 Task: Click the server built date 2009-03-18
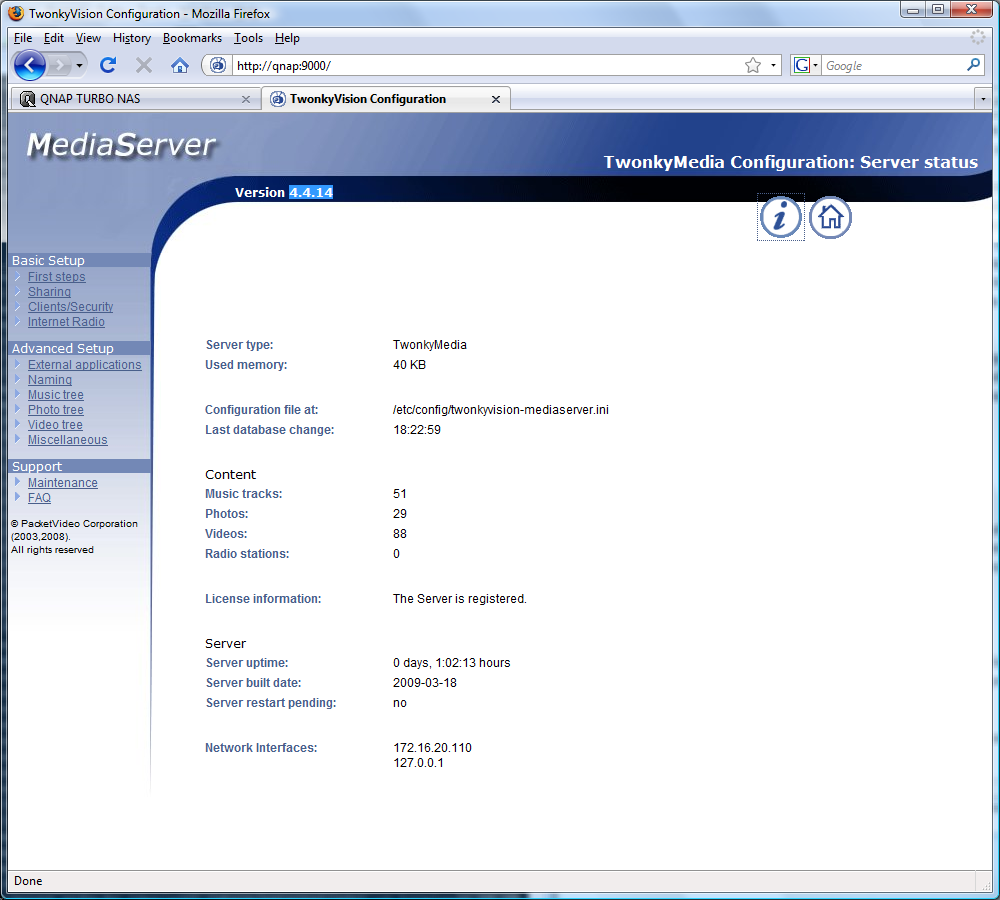click(x=425, y=682)
